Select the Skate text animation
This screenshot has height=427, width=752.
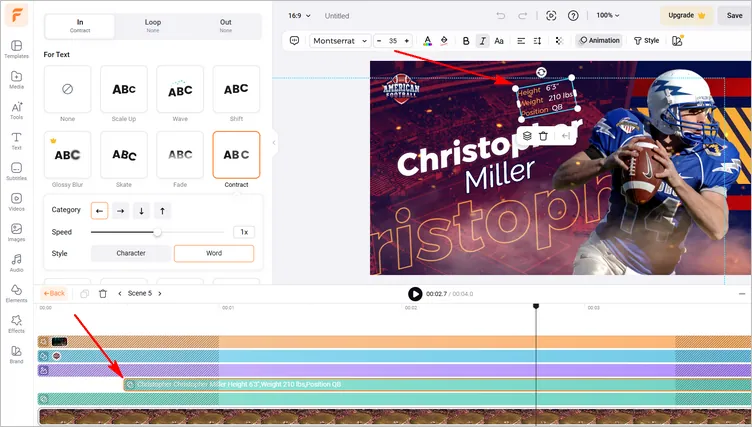[x=124, y=155]
